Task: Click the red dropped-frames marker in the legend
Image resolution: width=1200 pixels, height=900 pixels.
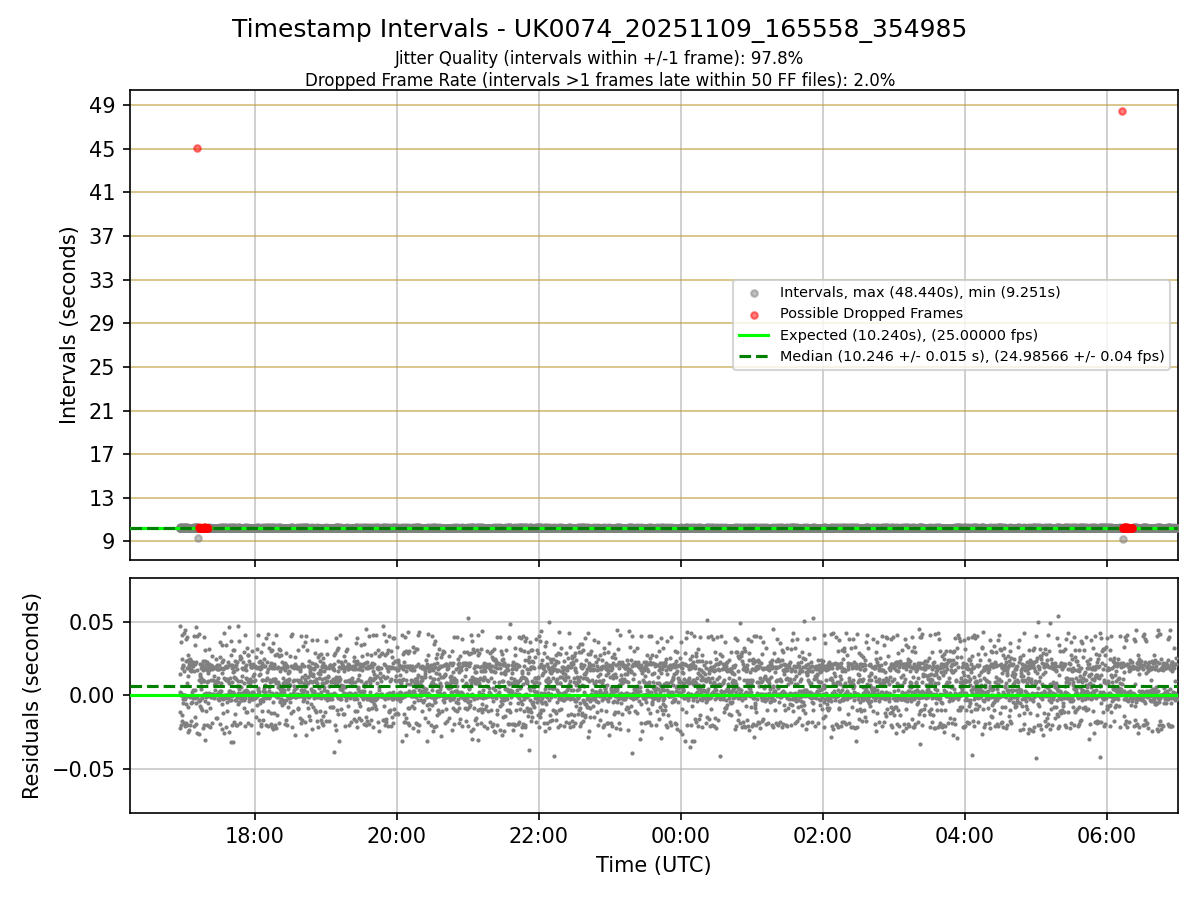Action: (x=755, y=314)
